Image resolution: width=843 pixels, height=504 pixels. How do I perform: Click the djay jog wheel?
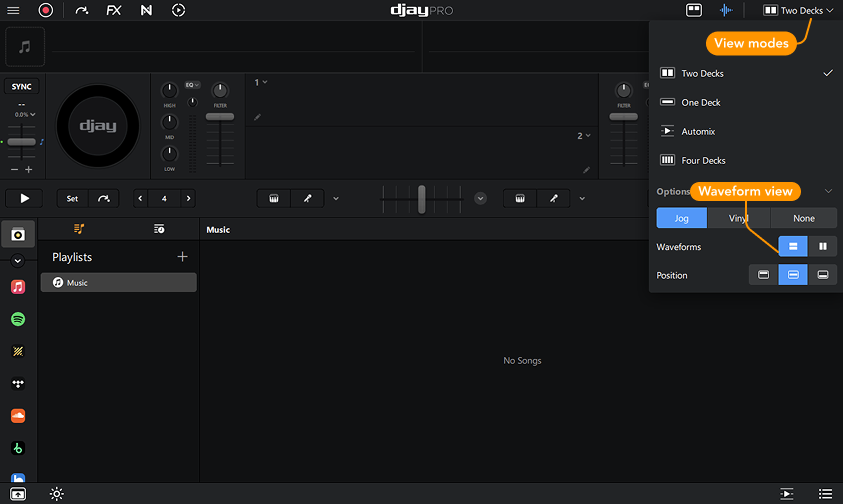pos(98,126)
